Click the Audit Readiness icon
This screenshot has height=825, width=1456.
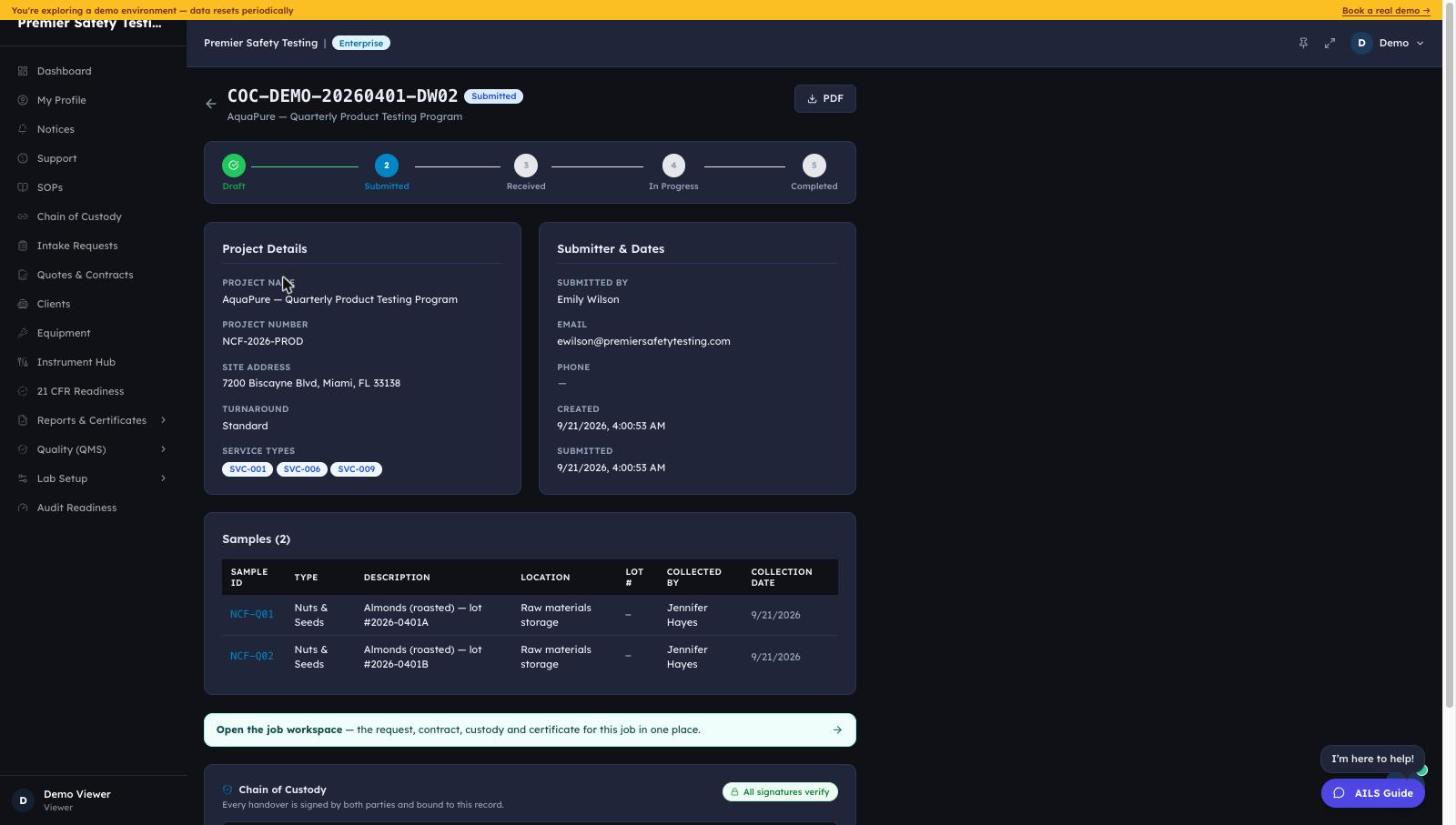point(23,507)
